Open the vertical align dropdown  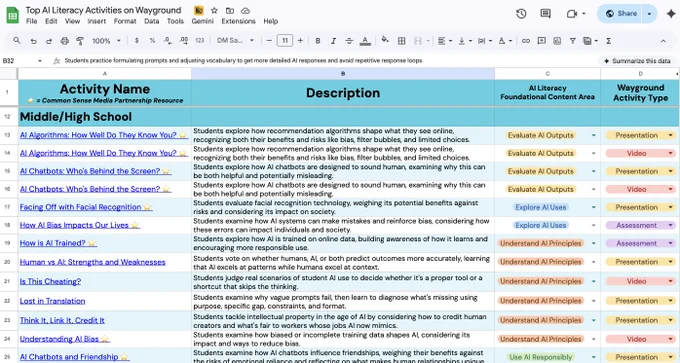point(464,41)
